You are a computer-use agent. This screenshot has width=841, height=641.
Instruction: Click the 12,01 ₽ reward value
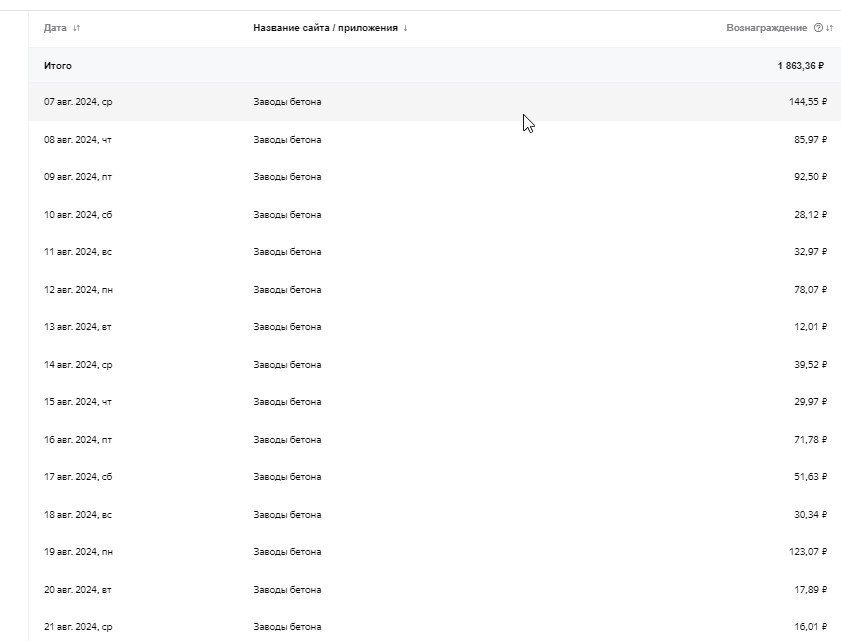tap(810, 327)
